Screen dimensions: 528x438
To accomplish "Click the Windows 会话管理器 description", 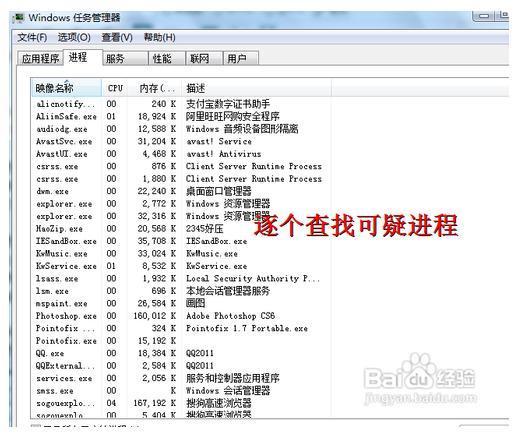I will click(x=228, y=391).
